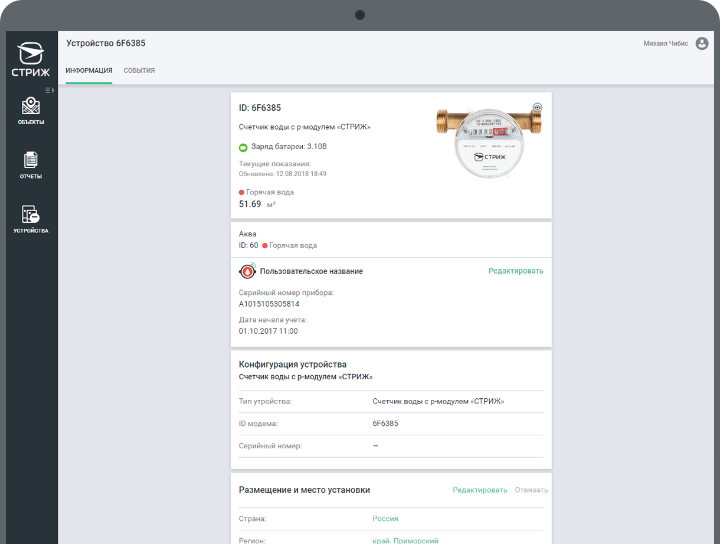Click the ID: 6F6385 heading

pos(260,108)
